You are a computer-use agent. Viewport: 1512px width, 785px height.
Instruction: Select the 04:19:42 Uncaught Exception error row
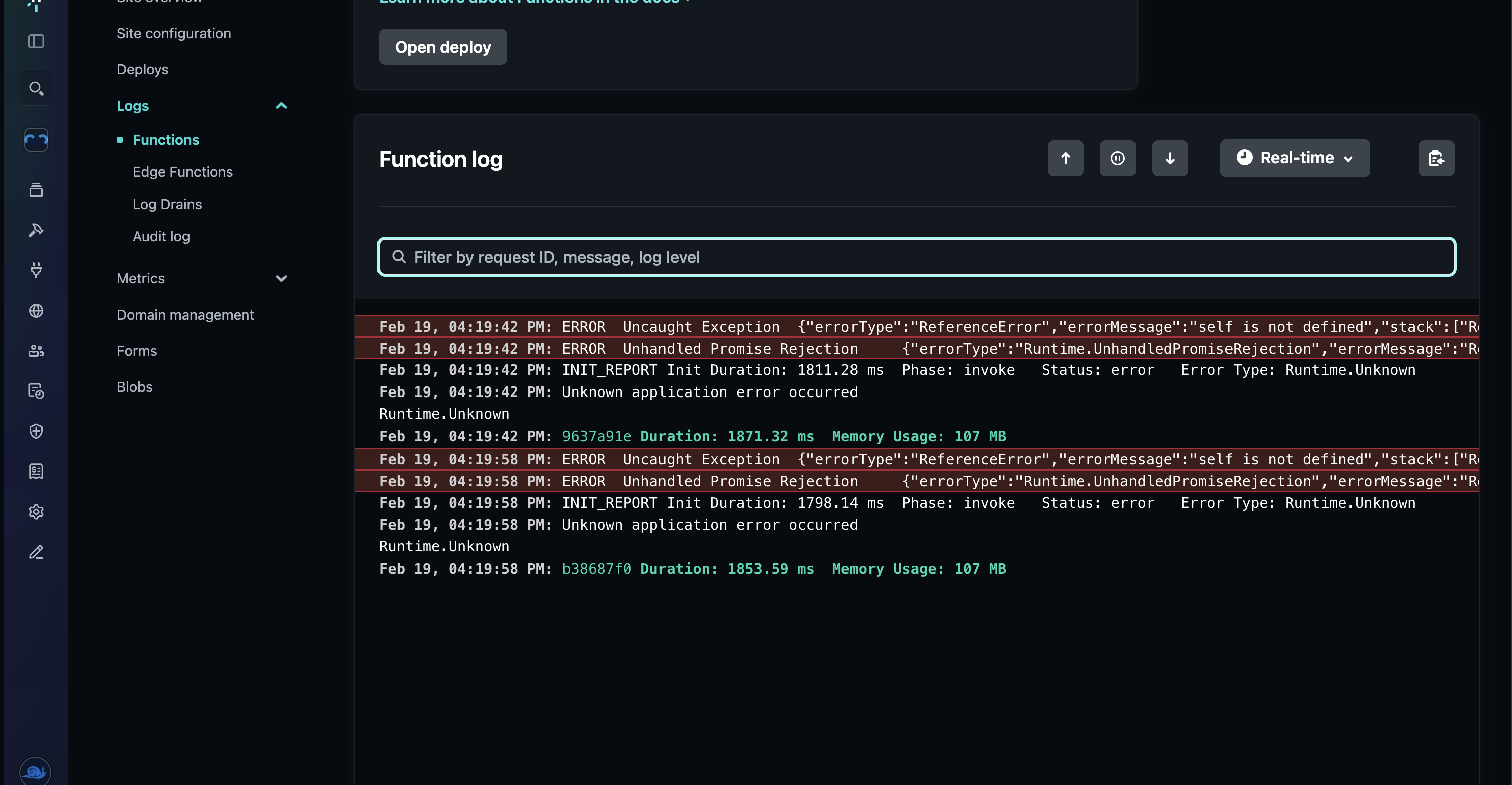click(916, 326)
